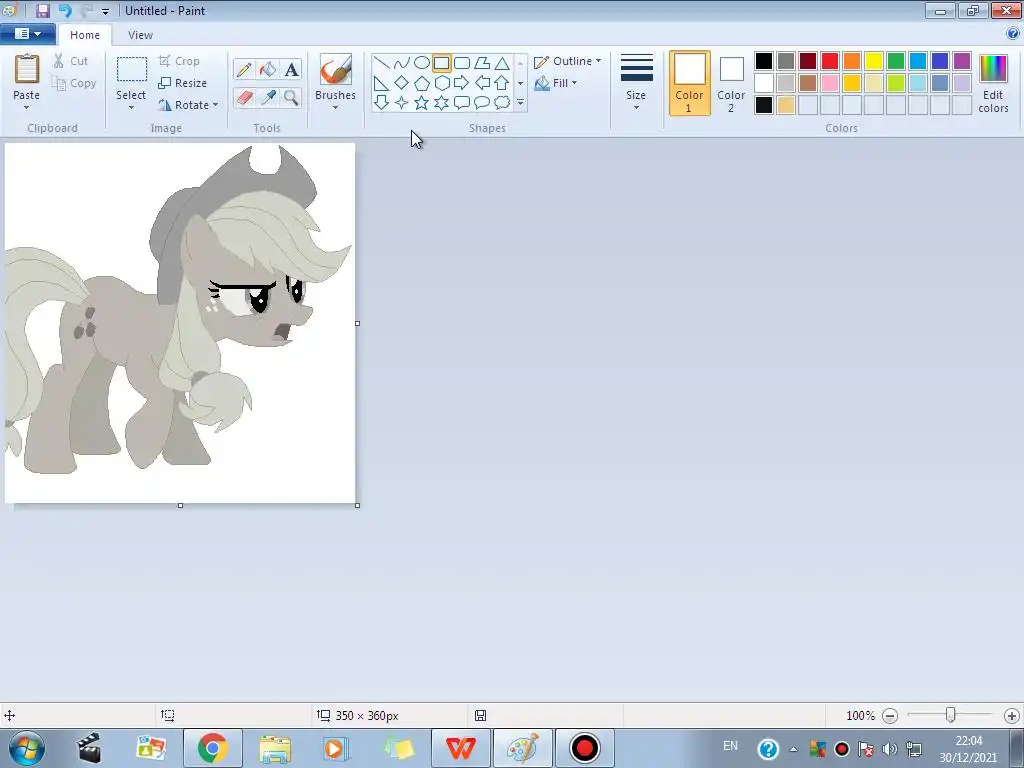1024x768 pixels.
Task: Choose the Rectangle shape
Action: click(x=441, y=63)
